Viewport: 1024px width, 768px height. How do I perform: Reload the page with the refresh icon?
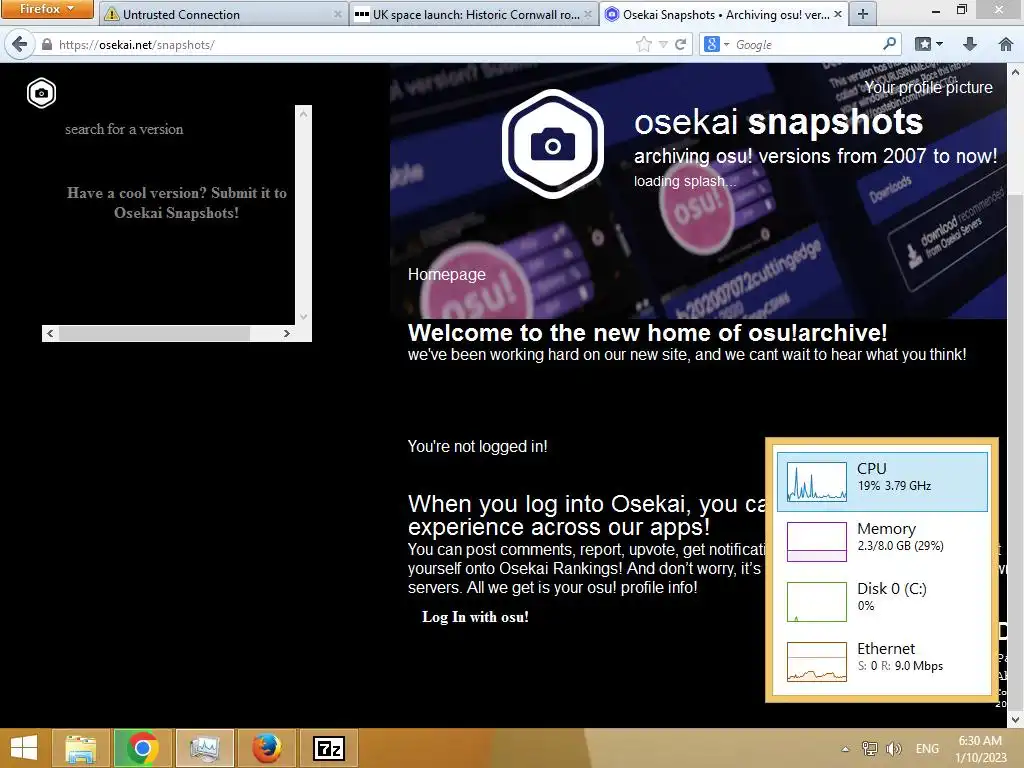[680, 44]
